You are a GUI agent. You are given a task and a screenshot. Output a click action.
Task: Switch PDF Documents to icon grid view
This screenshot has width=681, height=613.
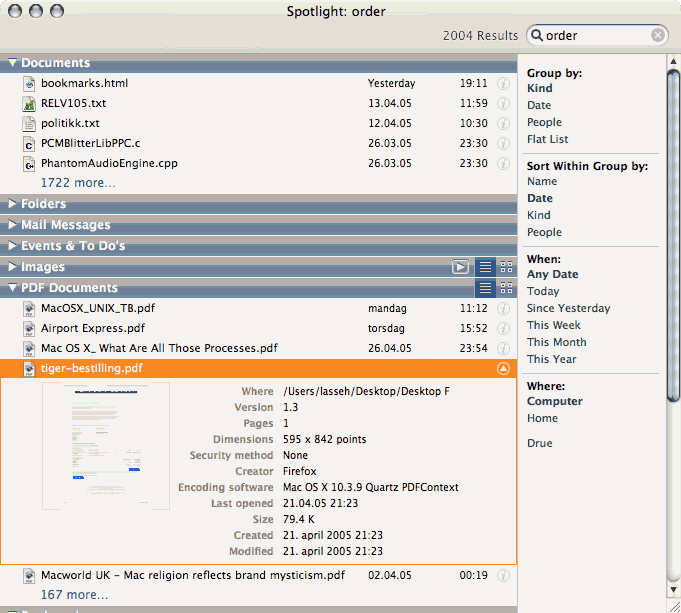[506, 288]
